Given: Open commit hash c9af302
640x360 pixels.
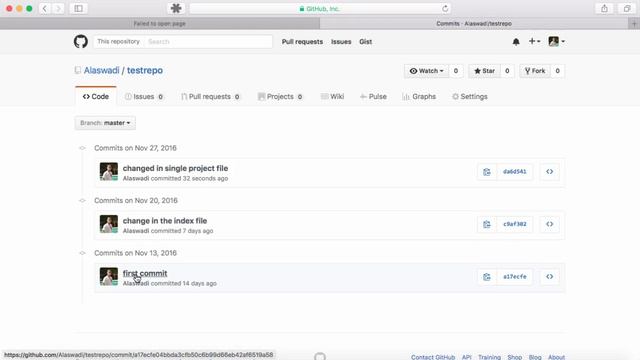Looking at the screenshot, I should pos(515,224).
